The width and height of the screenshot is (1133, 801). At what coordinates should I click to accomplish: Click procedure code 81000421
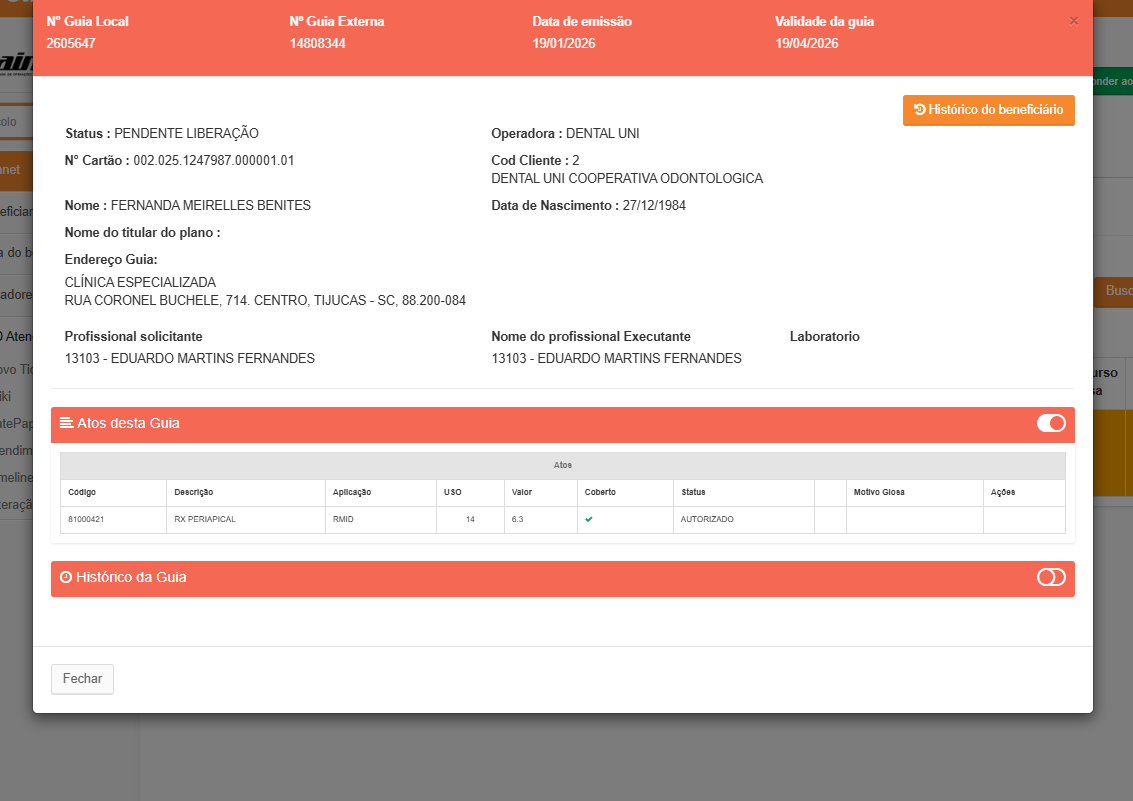pos(88,519)
